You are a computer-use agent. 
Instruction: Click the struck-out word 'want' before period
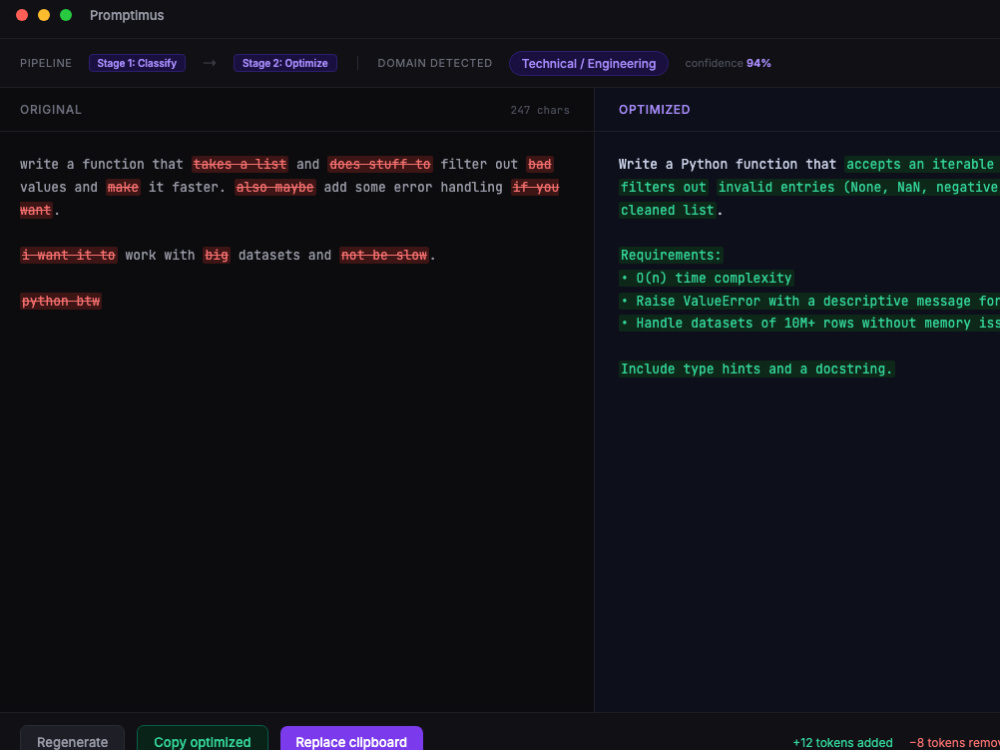(36, 210)
